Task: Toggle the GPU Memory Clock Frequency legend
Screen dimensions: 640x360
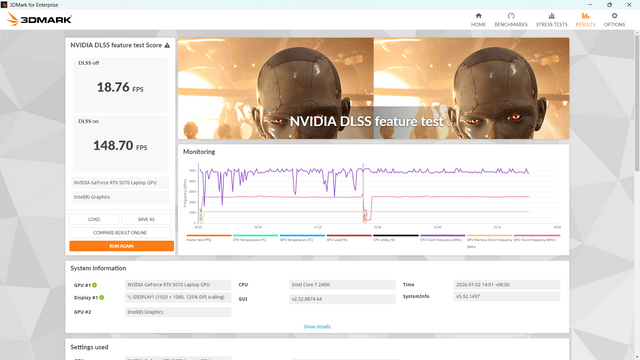Action: 489,241
